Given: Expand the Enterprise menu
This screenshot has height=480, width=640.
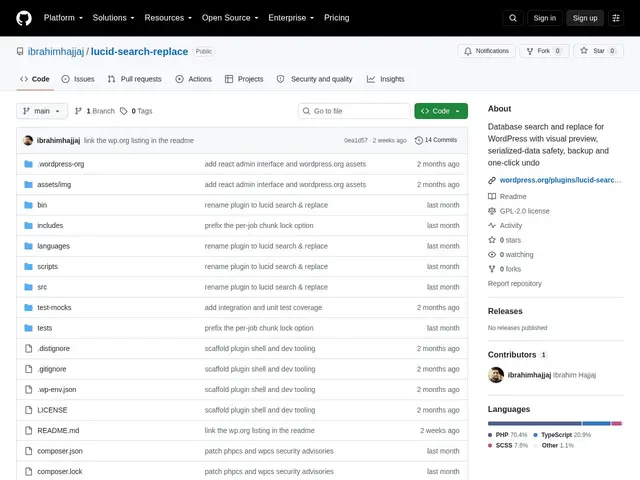Looking at the screenshot, I should click(291, 18).
